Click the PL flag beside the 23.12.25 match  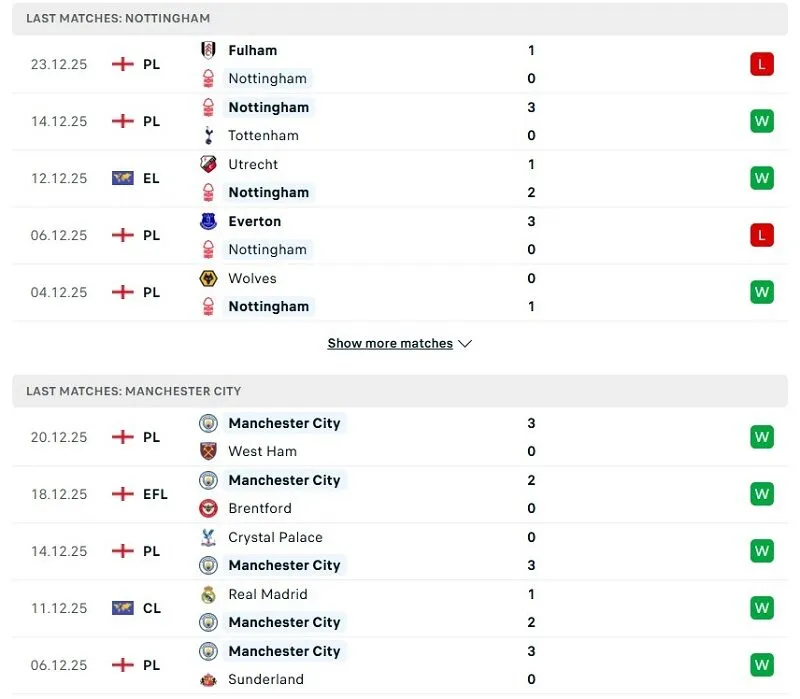click(124, 64)
